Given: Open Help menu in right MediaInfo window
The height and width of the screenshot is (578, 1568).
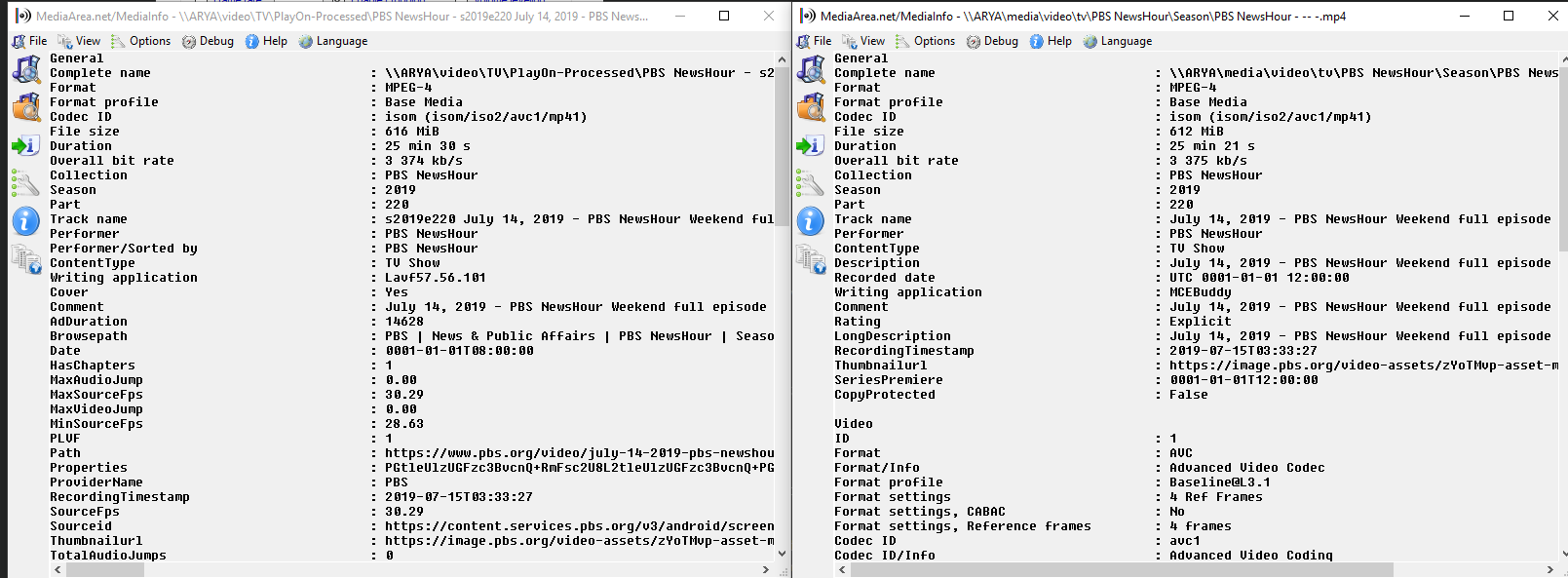Looking at the screenshot, I should [x=1051, y=41].
